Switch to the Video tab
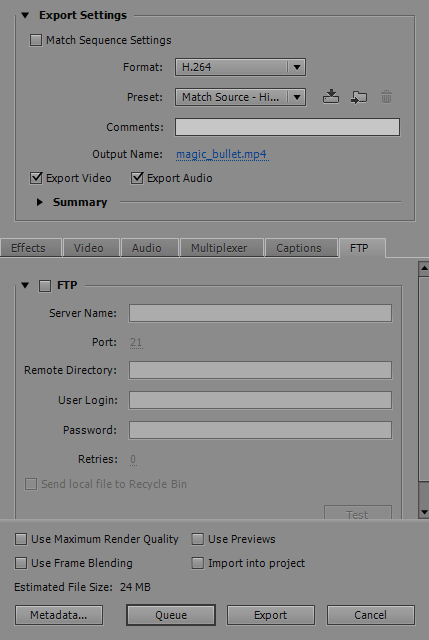 click(89, 248)
